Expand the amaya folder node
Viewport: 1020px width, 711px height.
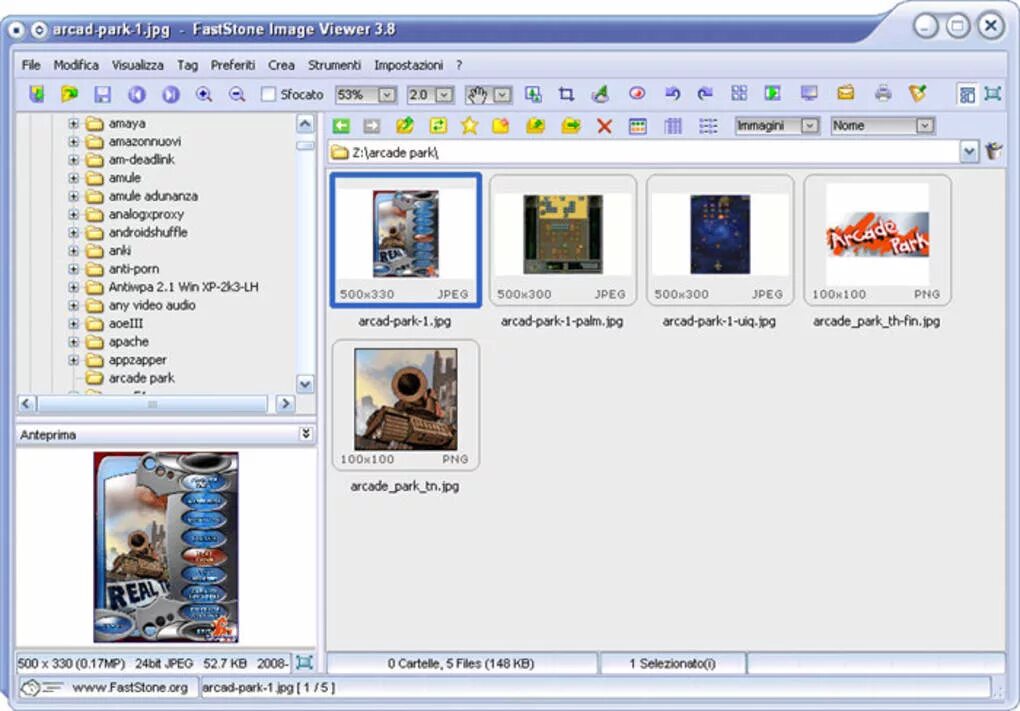(74, 123)
